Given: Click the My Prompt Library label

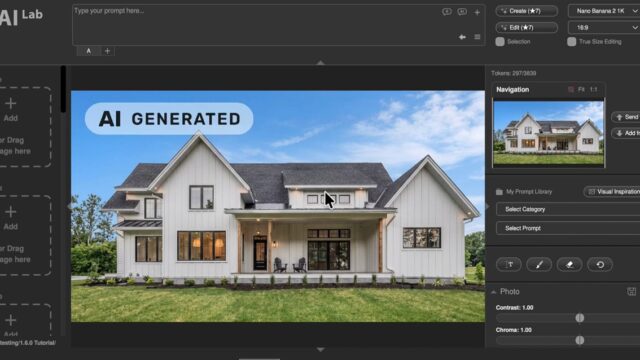Looking at the screenshot, I should [x=529, y=191].
